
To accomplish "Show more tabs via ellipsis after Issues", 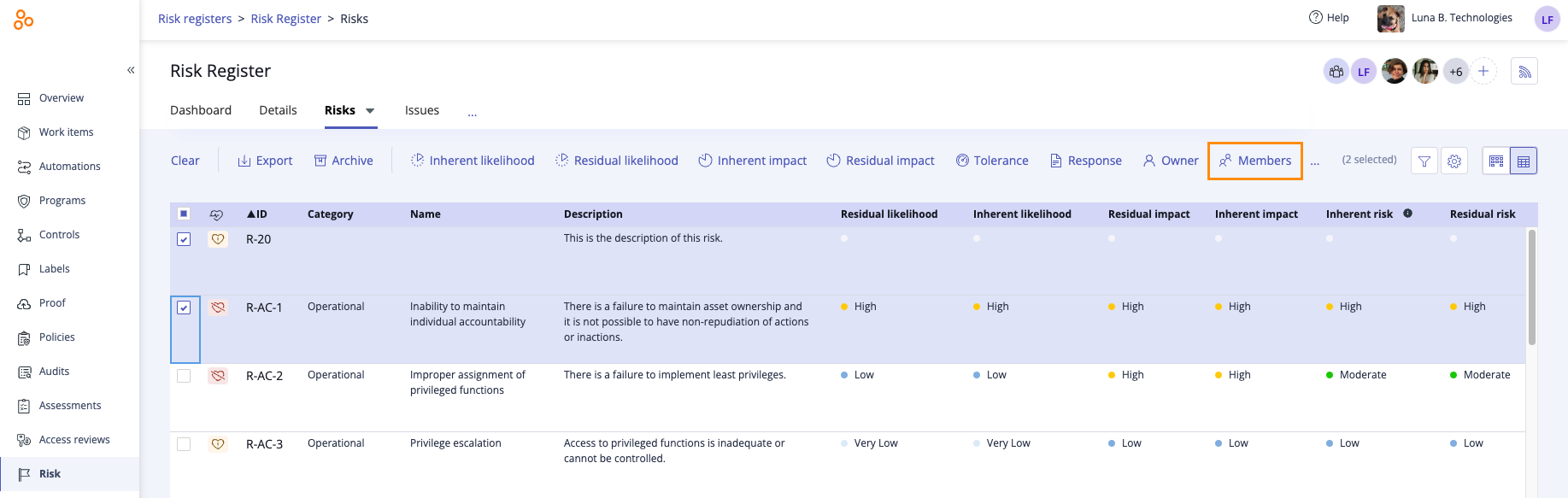I will point(473,112).
